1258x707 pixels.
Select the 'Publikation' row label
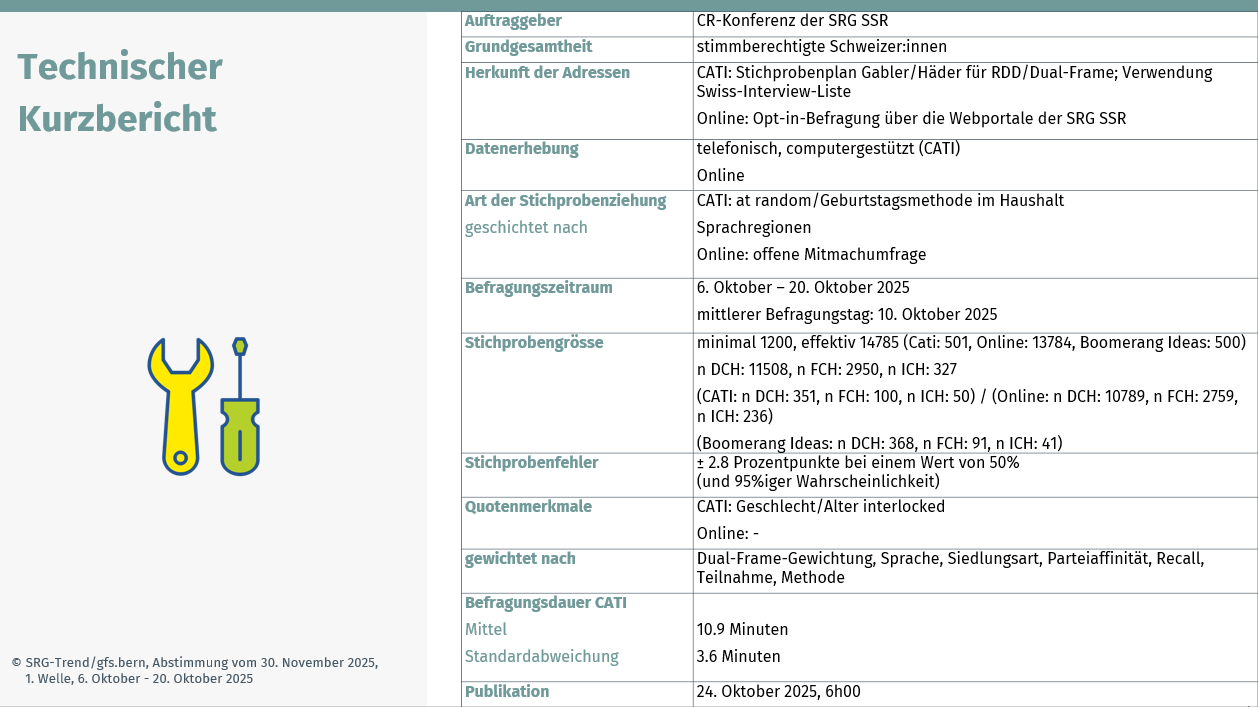point(507,692)
